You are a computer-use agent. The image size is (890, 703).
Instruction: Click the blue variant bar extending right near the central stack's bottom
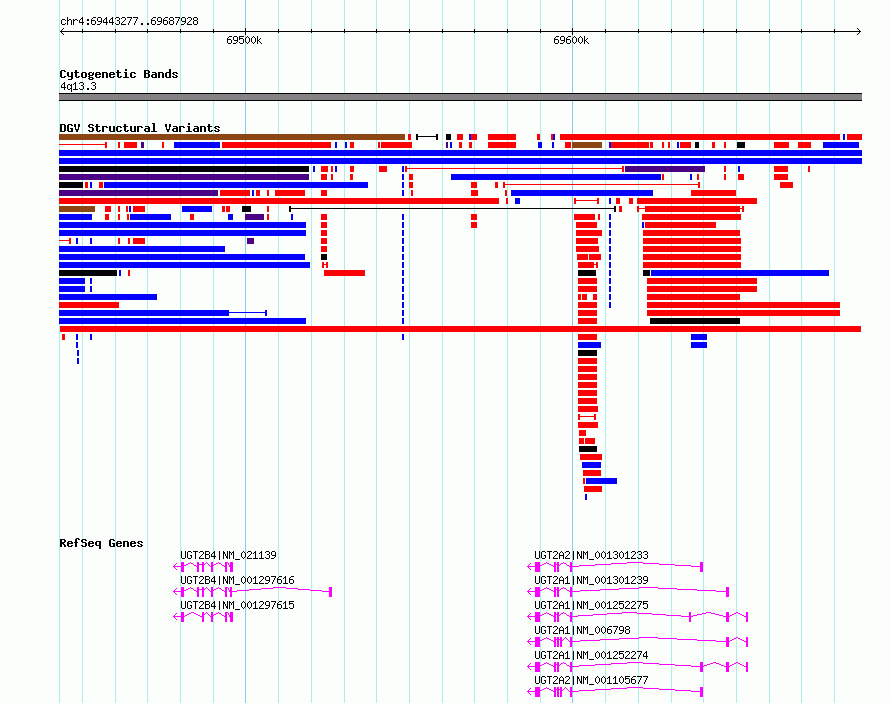(601, 481)
